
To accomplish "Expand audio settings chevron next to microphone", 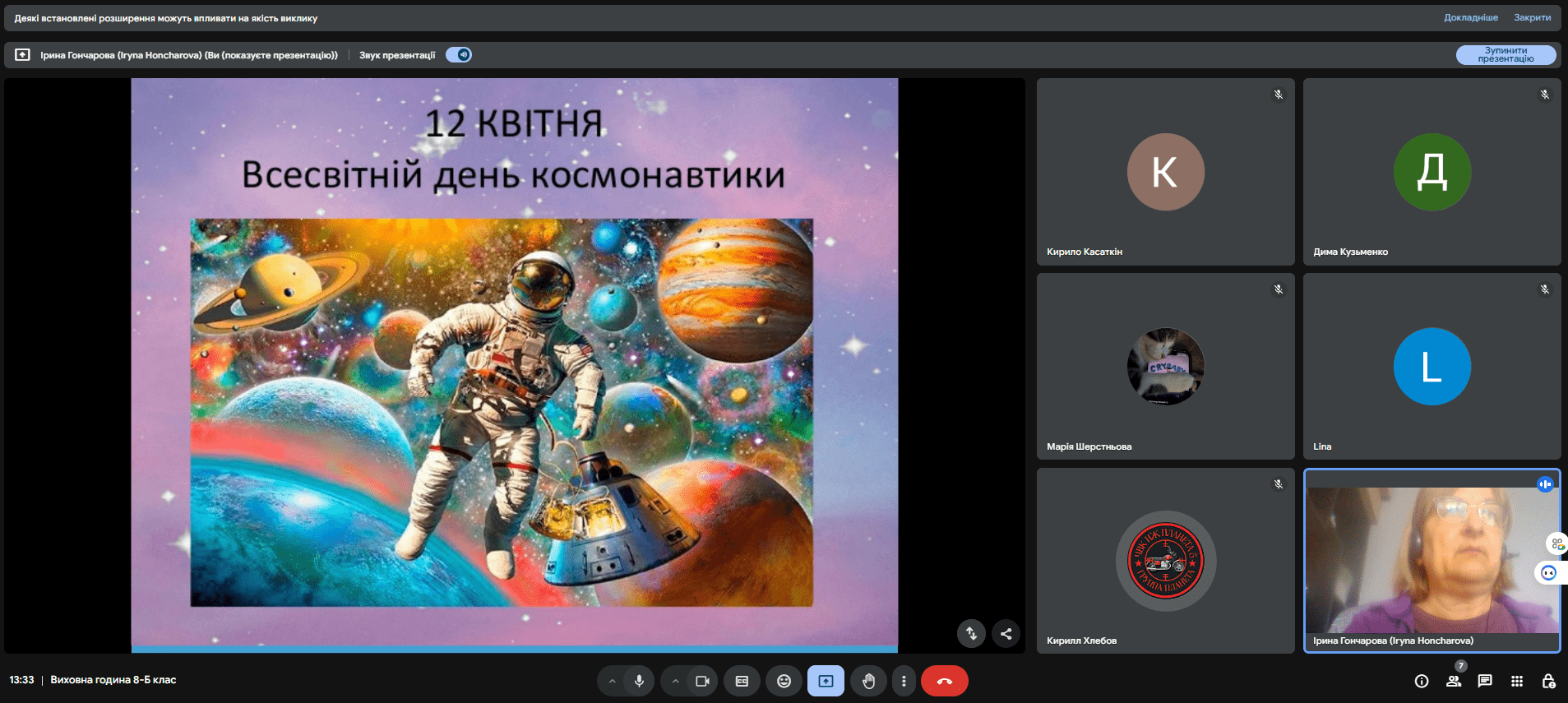I will (611, 681).
